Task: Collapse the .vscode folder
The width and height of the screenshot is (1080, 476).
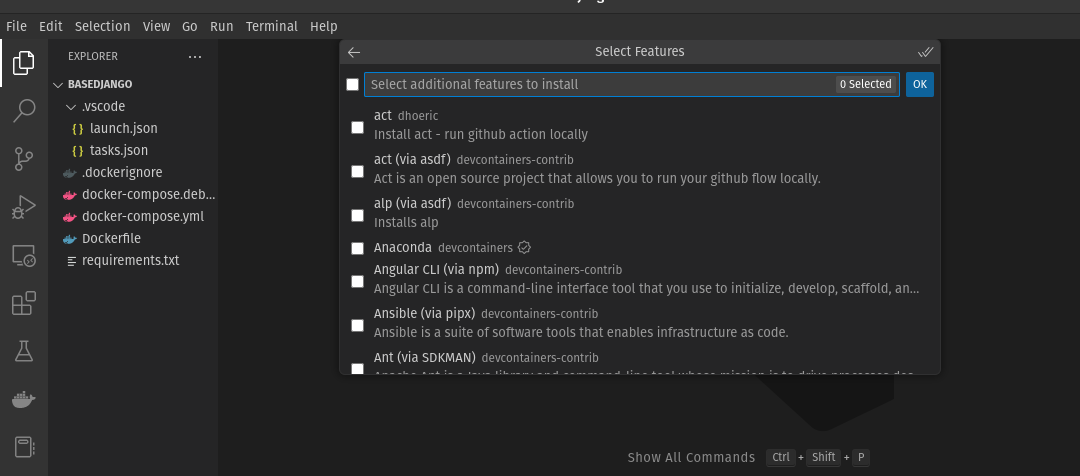Action: pos(70,107)
